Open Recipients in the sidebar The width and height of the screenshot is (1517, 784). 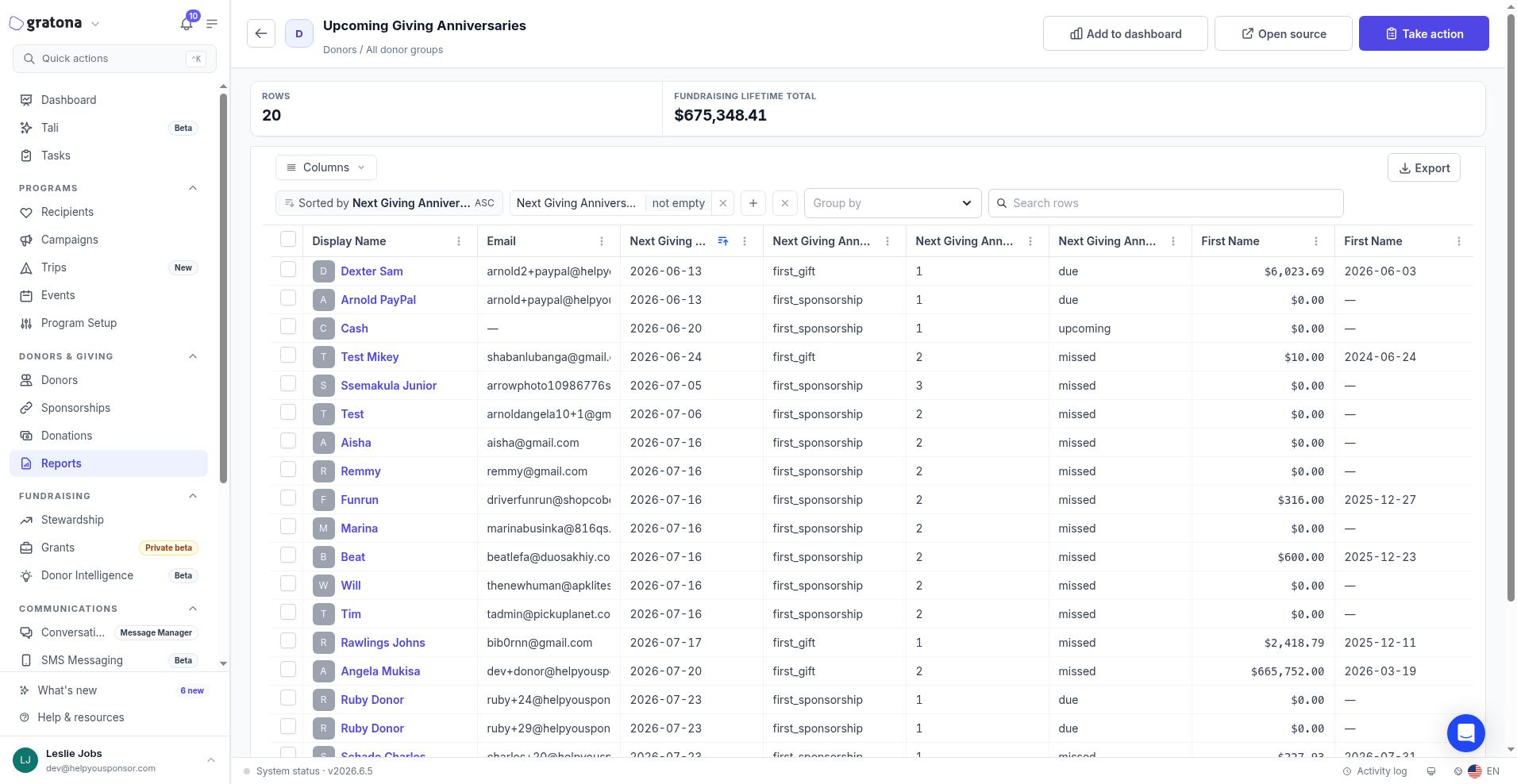(x=109, y=212)
